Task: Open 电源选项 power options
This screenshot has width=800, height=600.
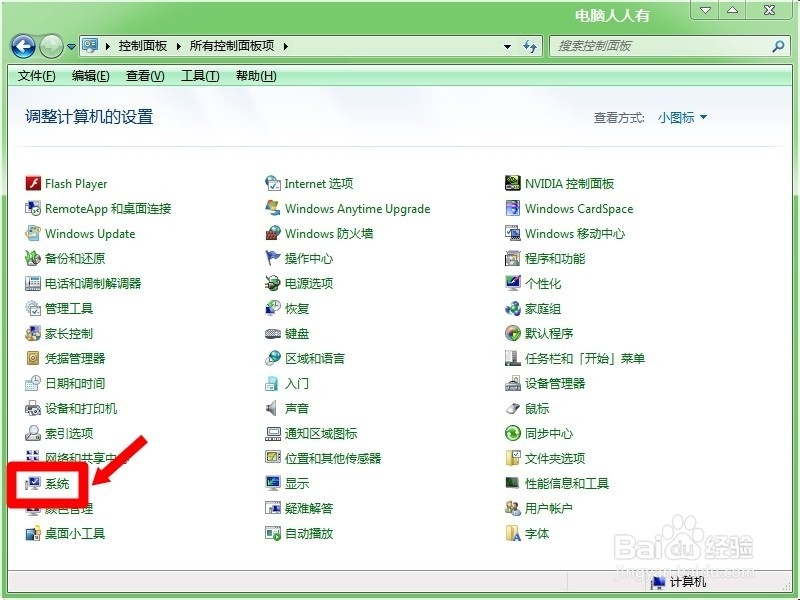Action: 310,283
